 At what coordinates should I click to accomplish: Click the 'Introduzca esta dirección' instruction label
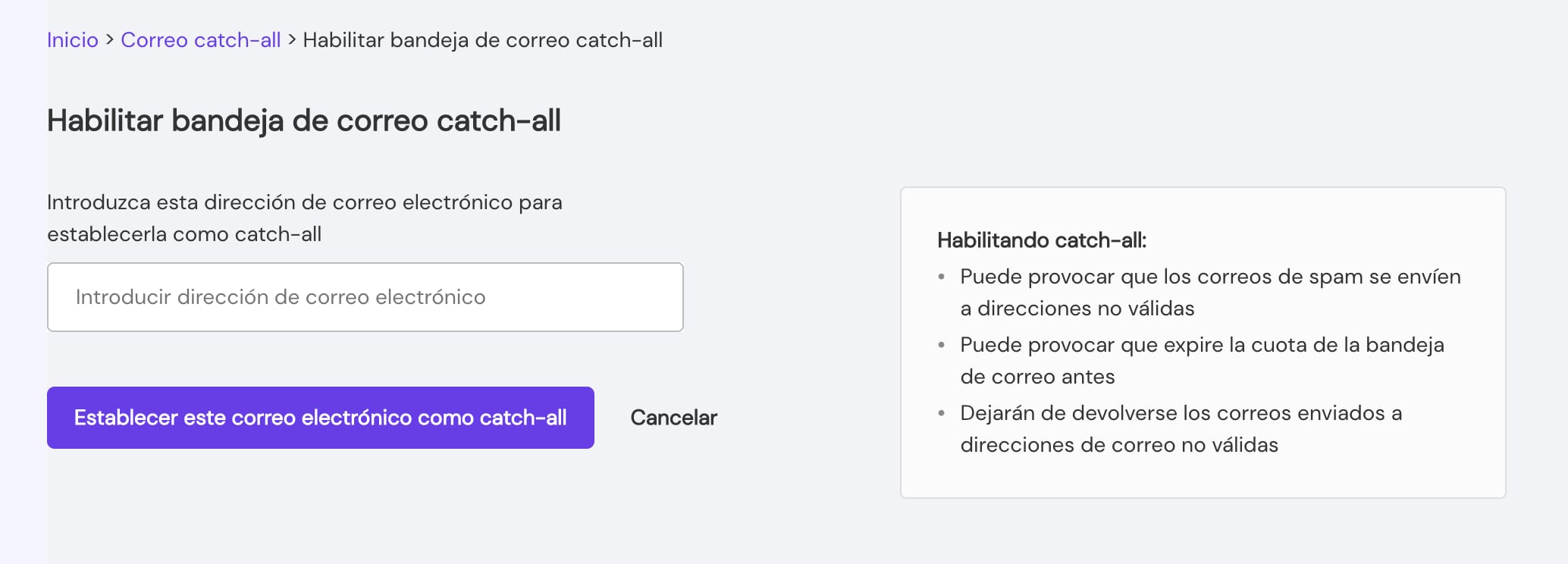(x=305, y=202)
